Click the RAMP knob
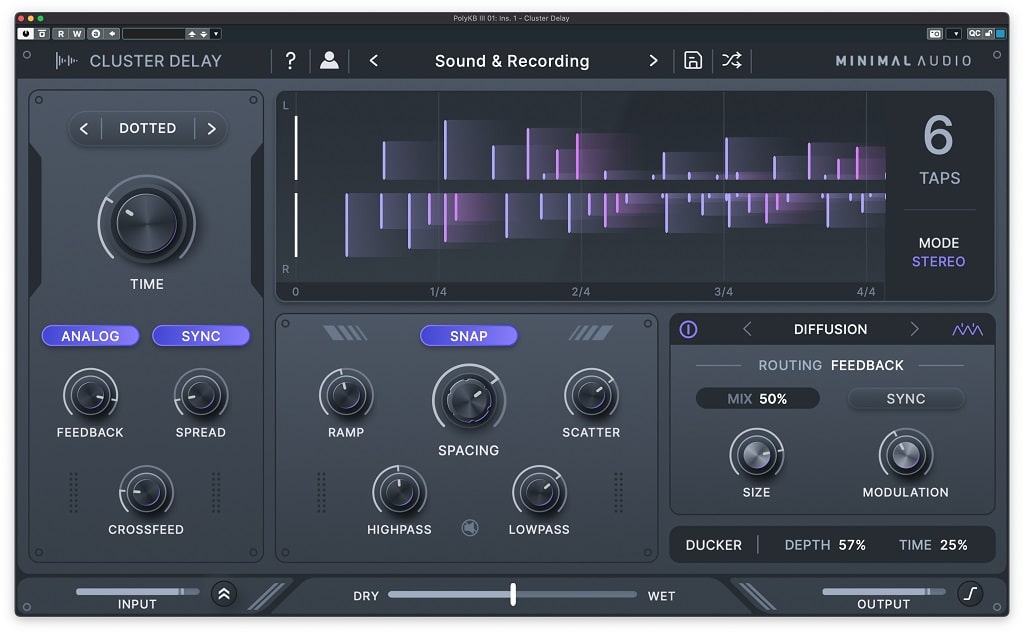Image resolution: width=1024 pixels, height=634 pixels. point(345,394)
